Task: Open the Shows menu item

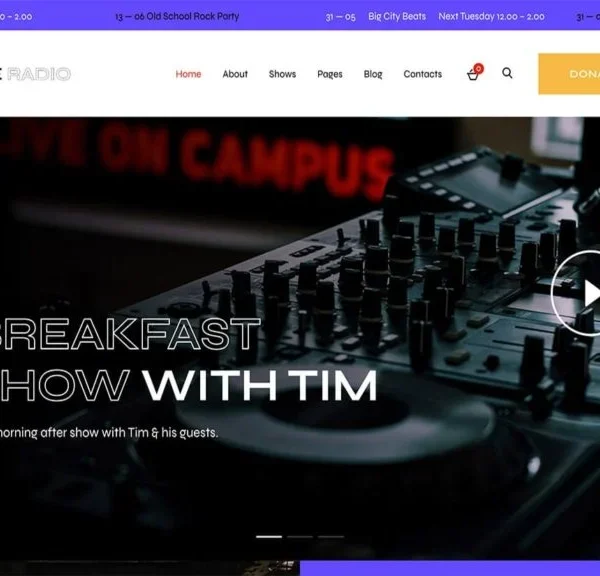Action: [x=282, y=74]
